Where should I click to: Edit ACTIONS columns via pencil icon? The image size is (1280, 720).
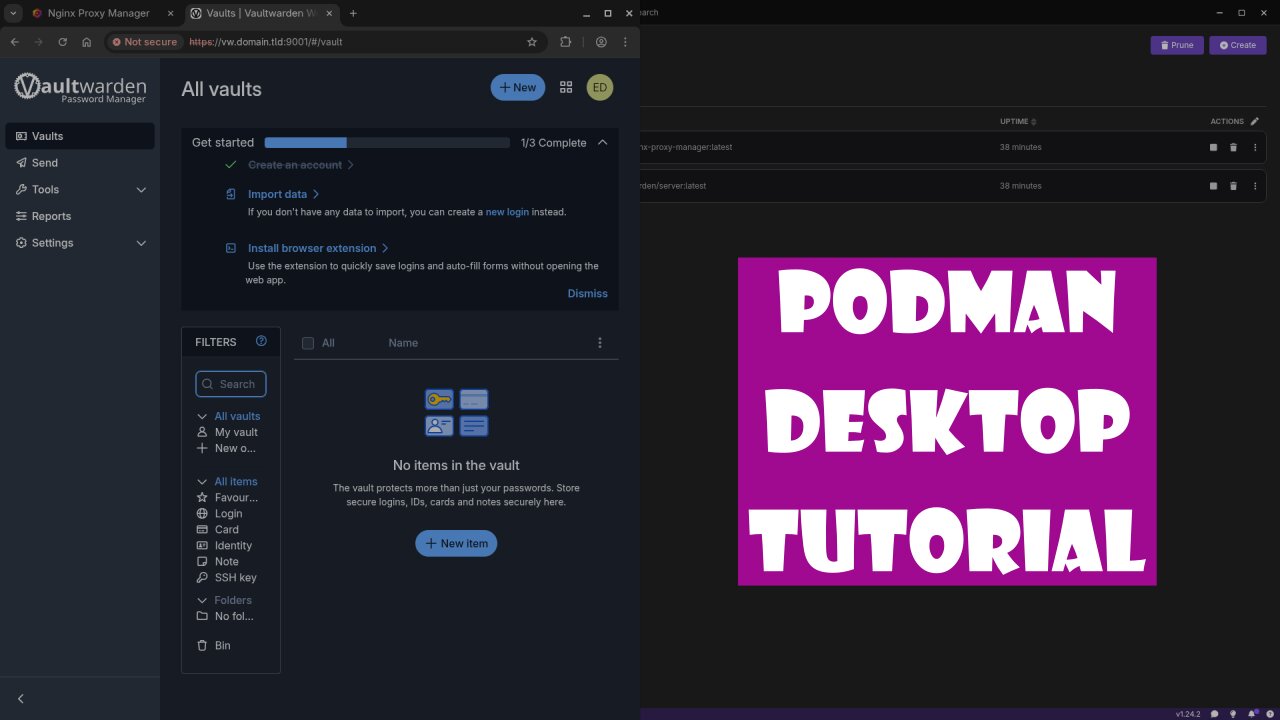pyautogui.click(x=1255, y=121)
